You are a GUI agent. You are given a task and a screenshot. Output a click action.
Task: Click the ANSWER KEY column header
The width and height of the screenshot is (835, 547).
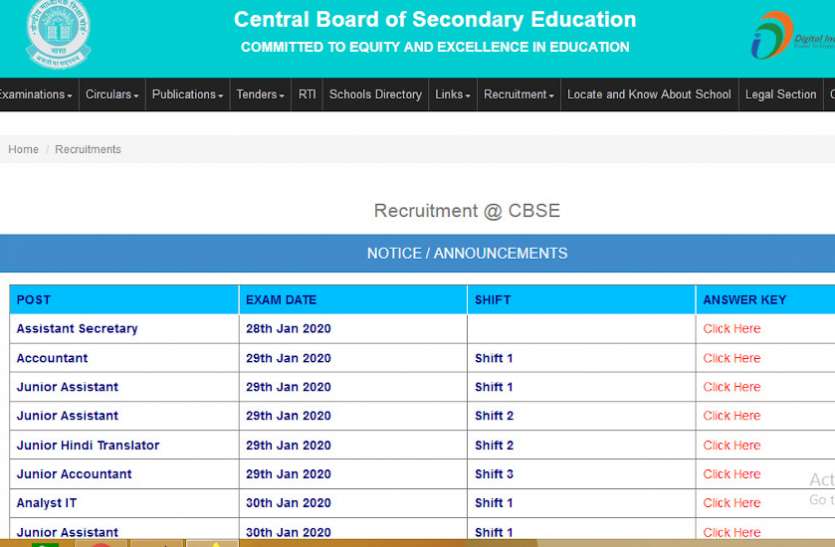pyautogui.click(x=766, y=299)
